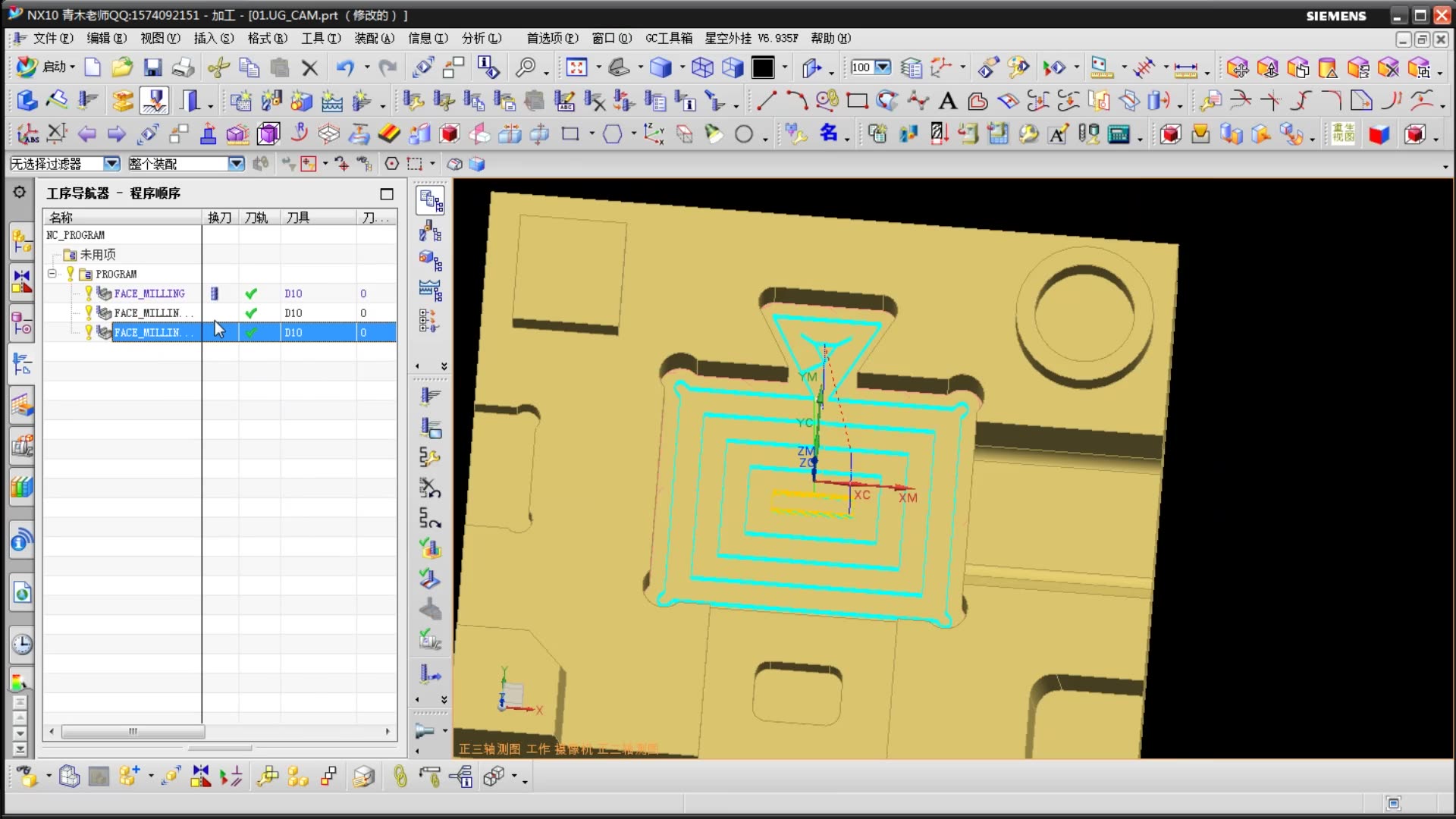Collapse the PROGRAM tree node

click(x=52, y=274)
